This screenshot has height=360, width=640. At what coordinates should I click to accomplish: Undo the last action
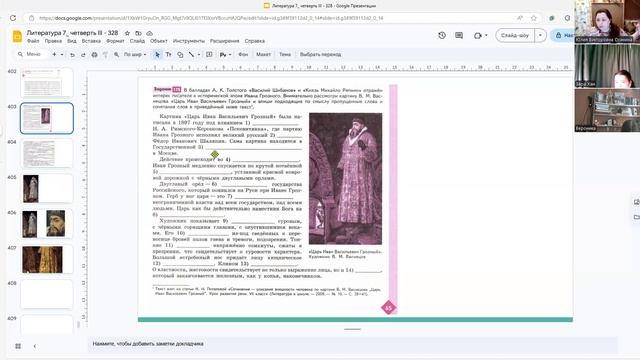pos(72,54)
